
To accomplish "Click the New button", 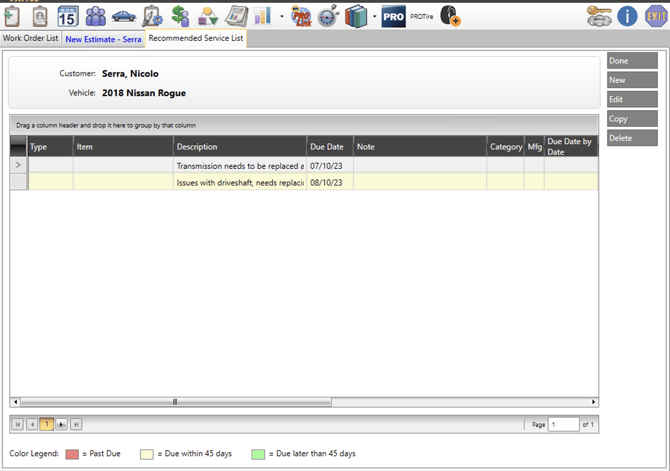I will [632, 80].
